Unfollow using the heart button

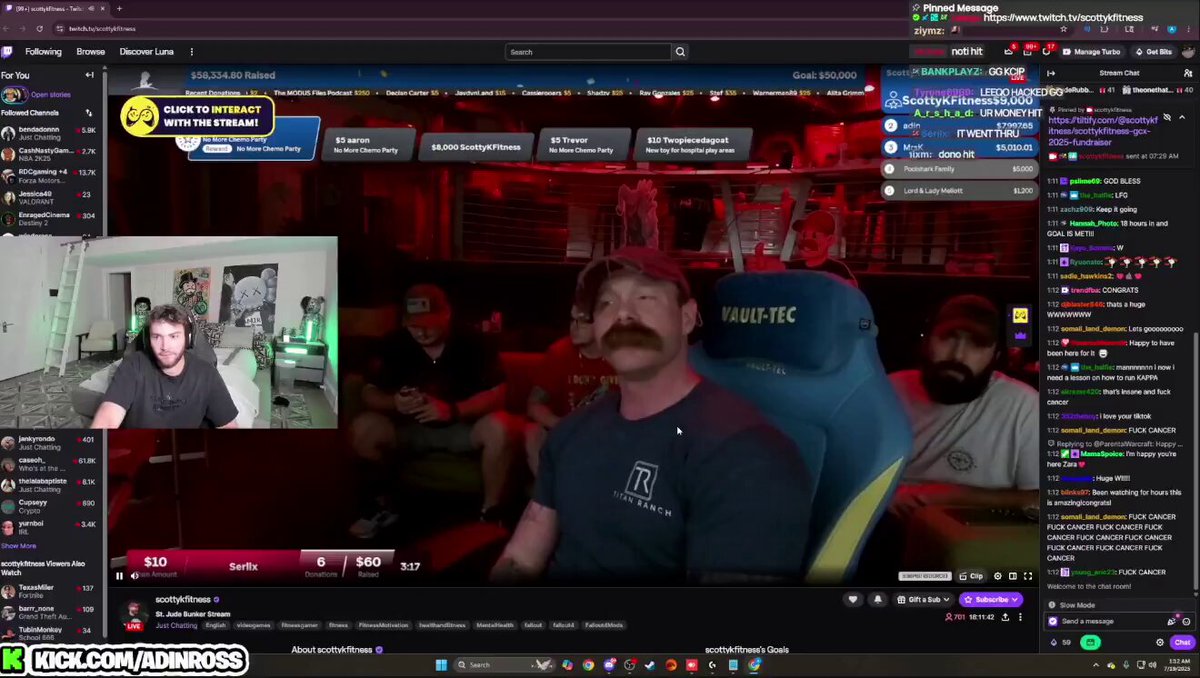tap(853, 599)
